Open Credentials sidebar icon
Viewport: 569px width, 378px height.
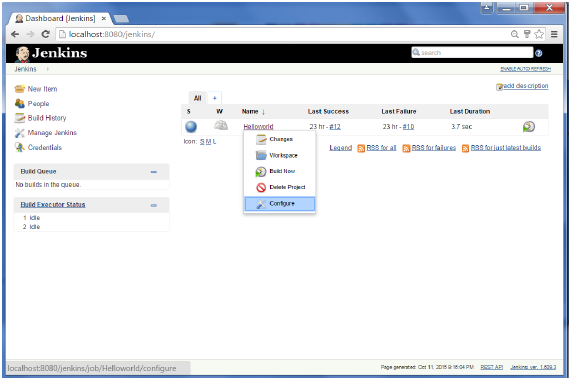[20, 147]
